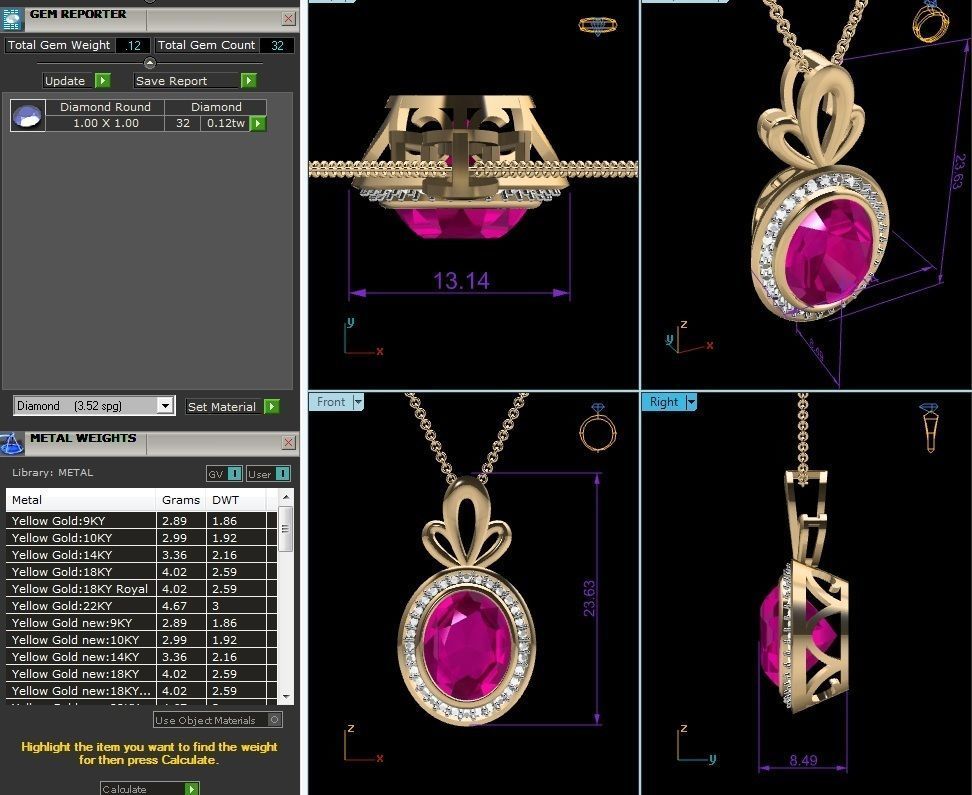The height and width of the screenshot is (795, 972).
Task: Select the Yellow Gold:18KY row
Action: [x=141, y=572]
